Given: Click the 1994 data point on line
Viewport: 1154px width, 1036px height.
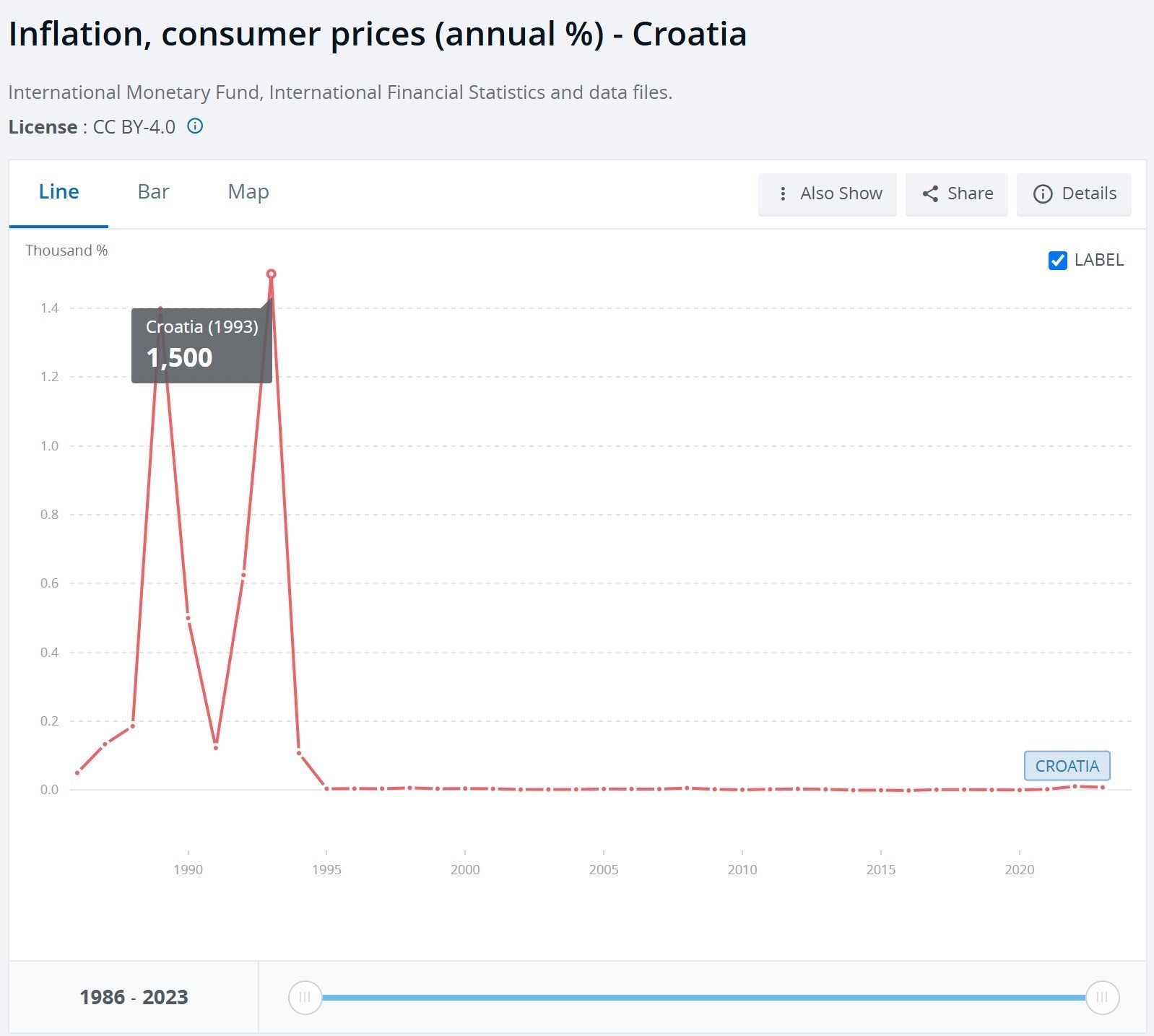Looking at the screenshot, I should pos(299,753).
